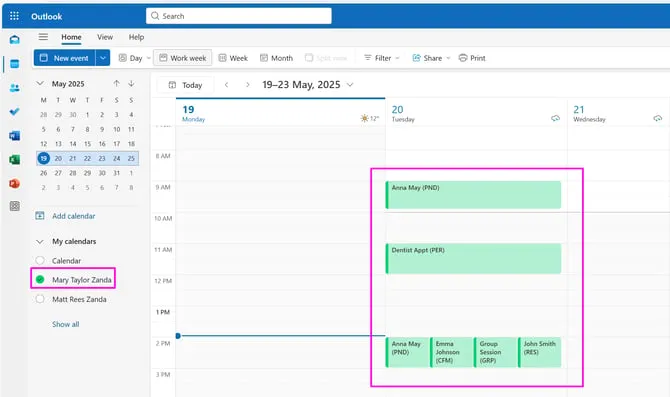Open Mail from the left sidebar
Viewport: 670px width, 397px height.
click(x=15, y=40)
